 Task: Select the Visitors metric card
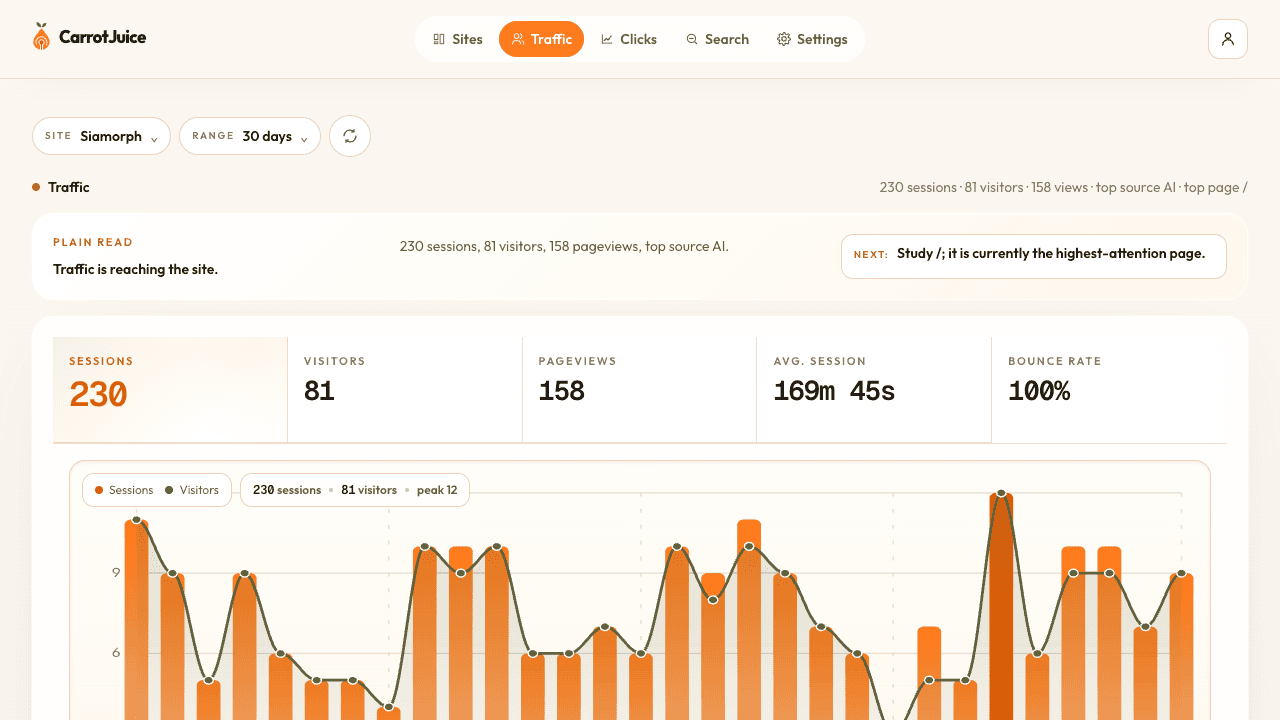click(405, 389)
